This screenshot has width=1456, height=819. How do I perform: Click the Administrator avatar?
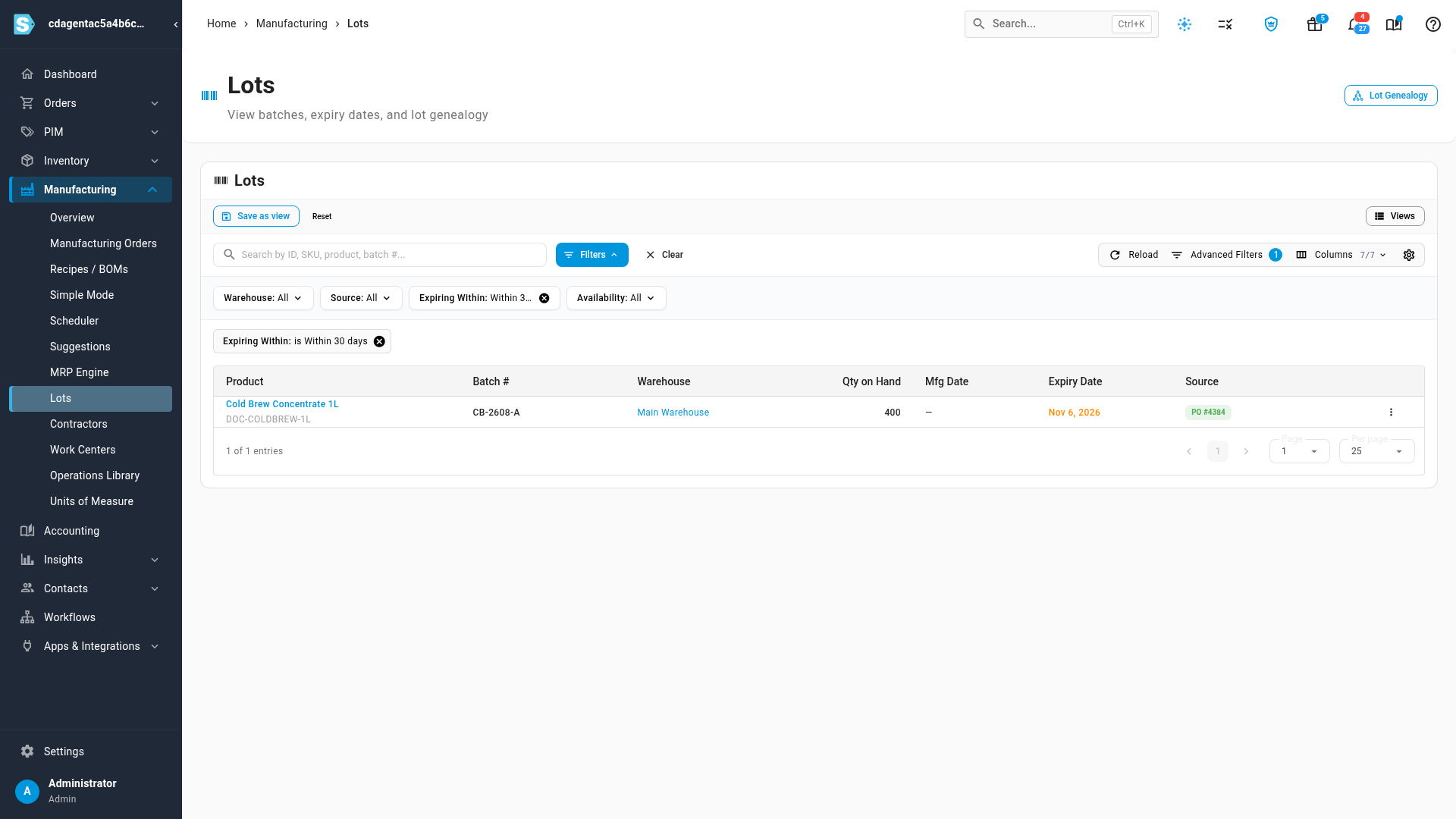pos(27,791)
